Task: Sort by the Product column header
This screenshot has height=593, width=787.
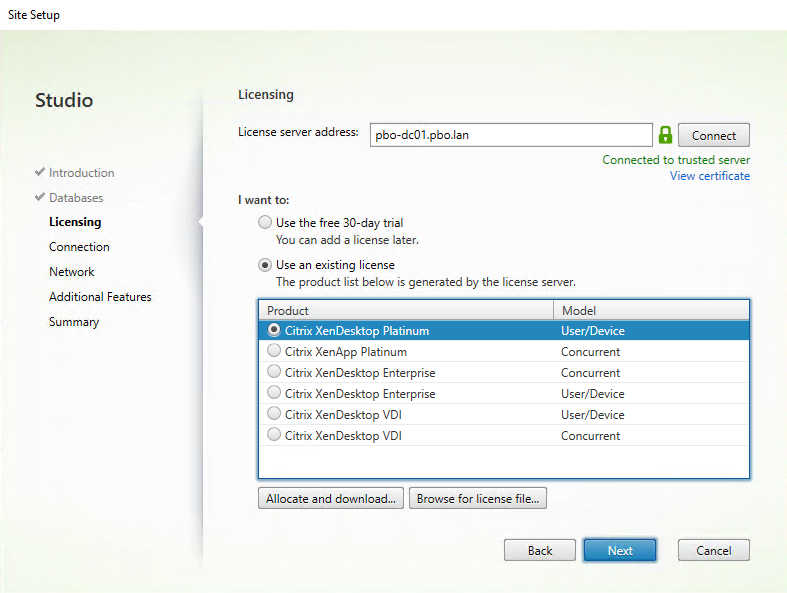Action: tap(406, 310)
